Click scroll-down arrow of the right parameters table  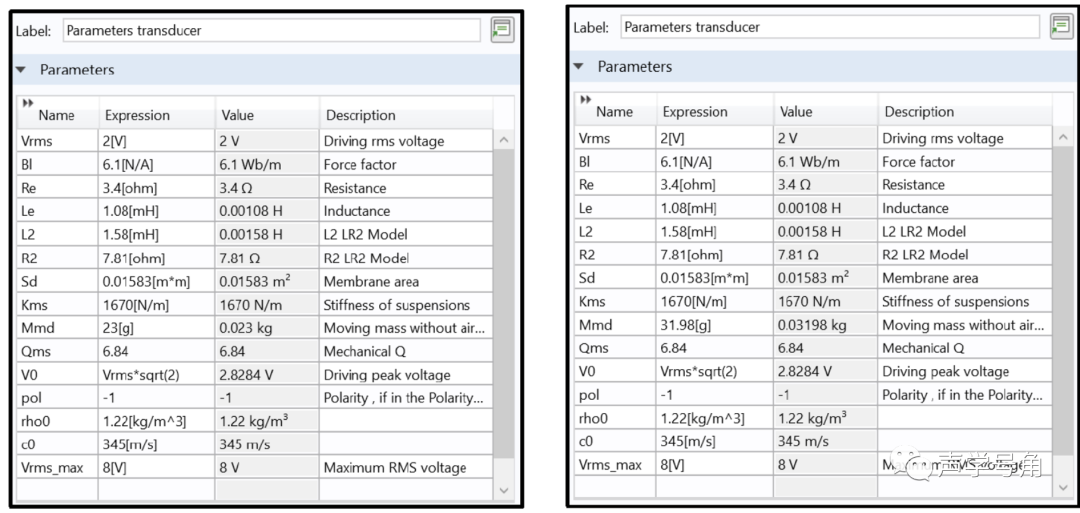(1062, 486)
